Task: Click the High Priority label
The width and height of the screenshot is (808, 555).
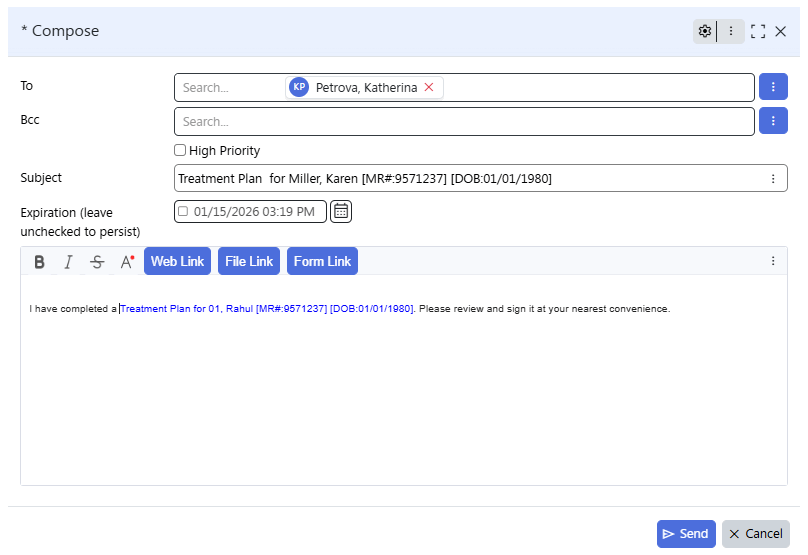Action: [224, 150]
